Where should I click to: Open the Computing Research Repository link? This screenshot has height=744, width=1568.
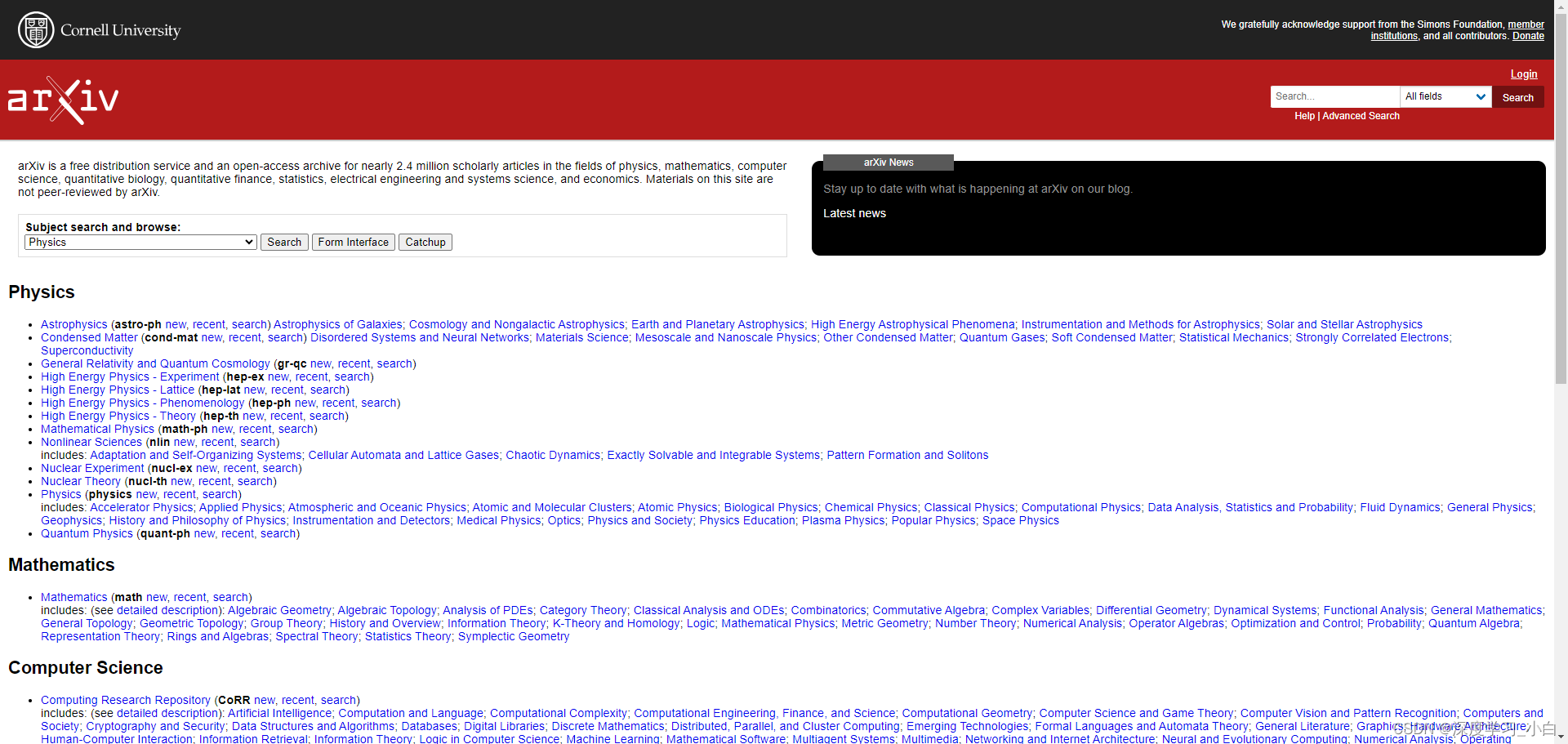click(x=126, y=700)
